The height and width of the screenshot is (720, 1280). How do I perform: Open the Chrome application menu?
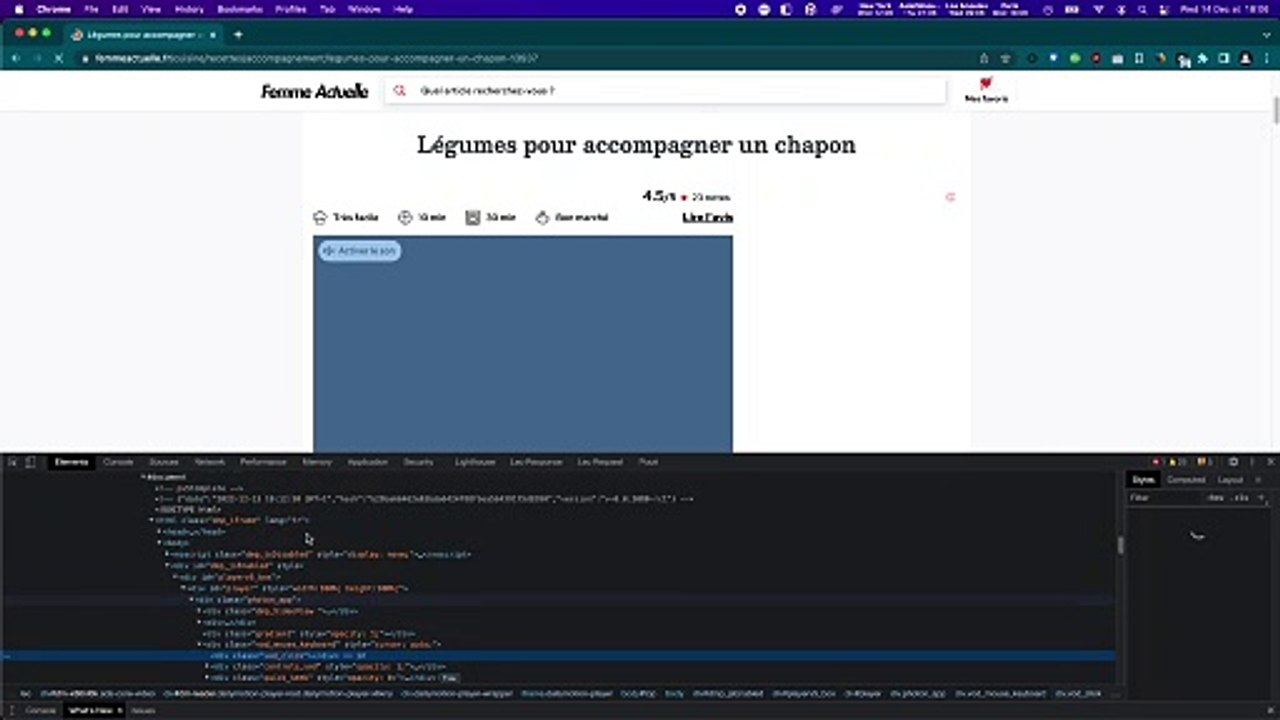pos(53,9)
